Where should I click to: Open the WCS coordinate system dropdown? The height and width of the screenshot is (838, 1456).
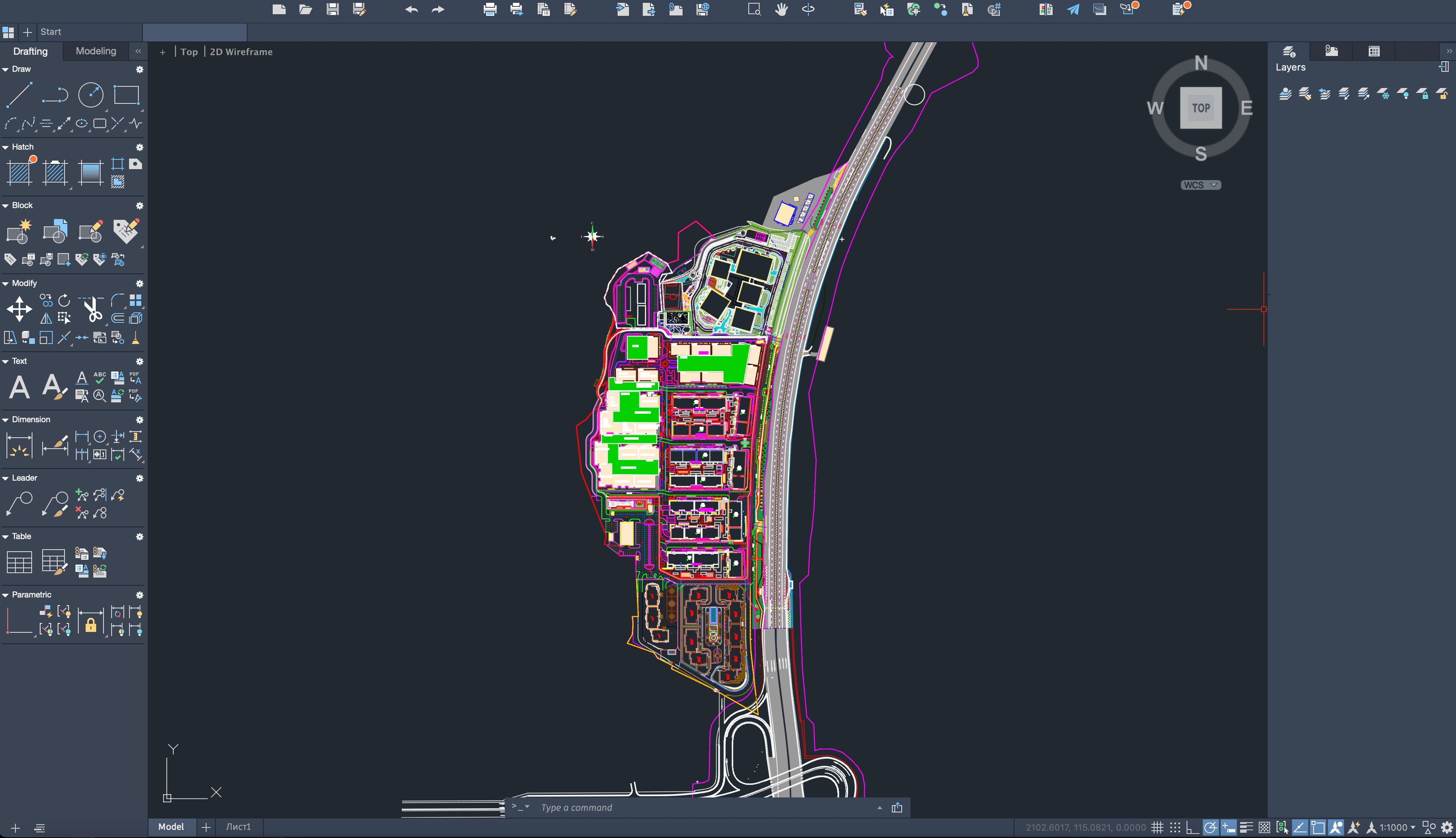coord(1200,185)
